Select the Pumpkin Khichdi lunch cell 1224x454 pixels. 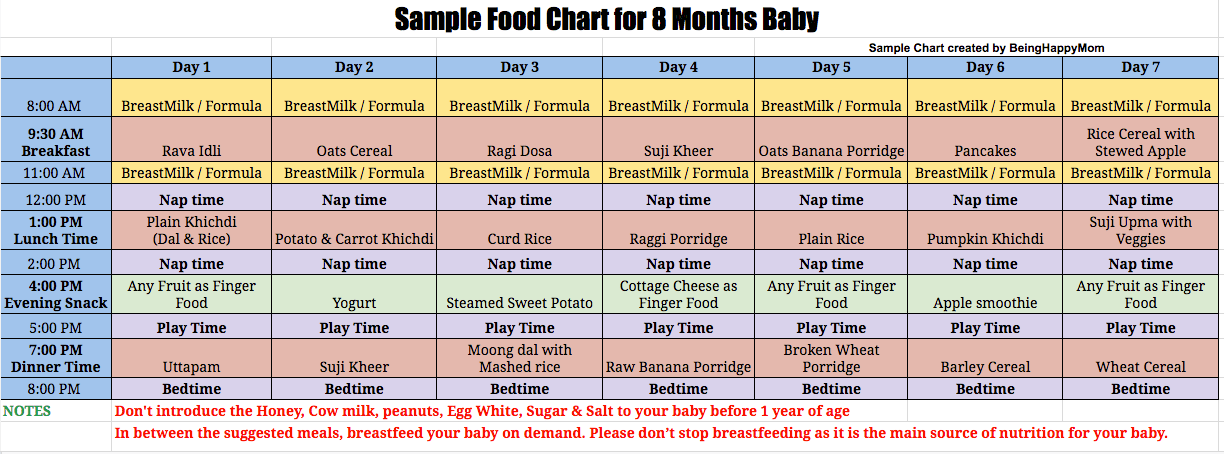pos(985,230)
